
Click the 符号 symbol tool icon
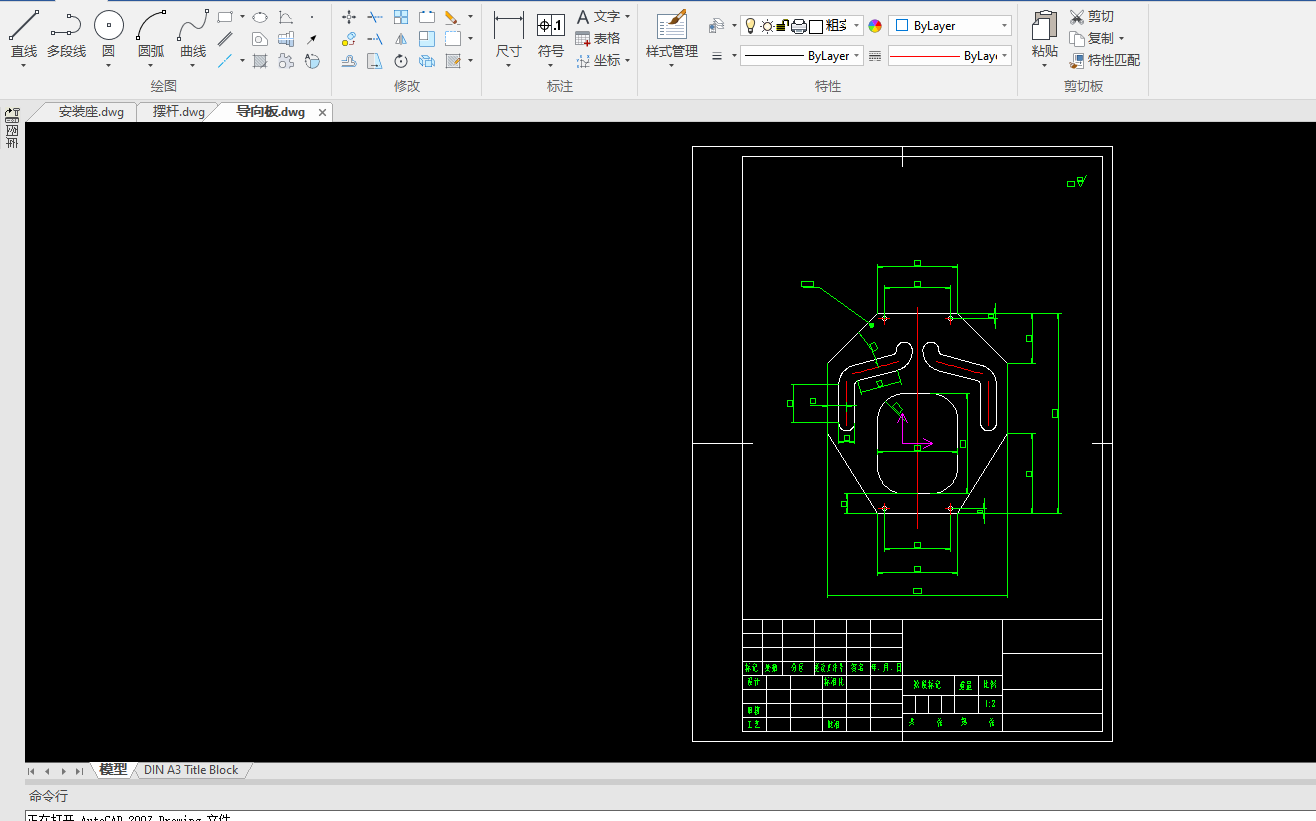pyautogui.click(x=551, y=26)
